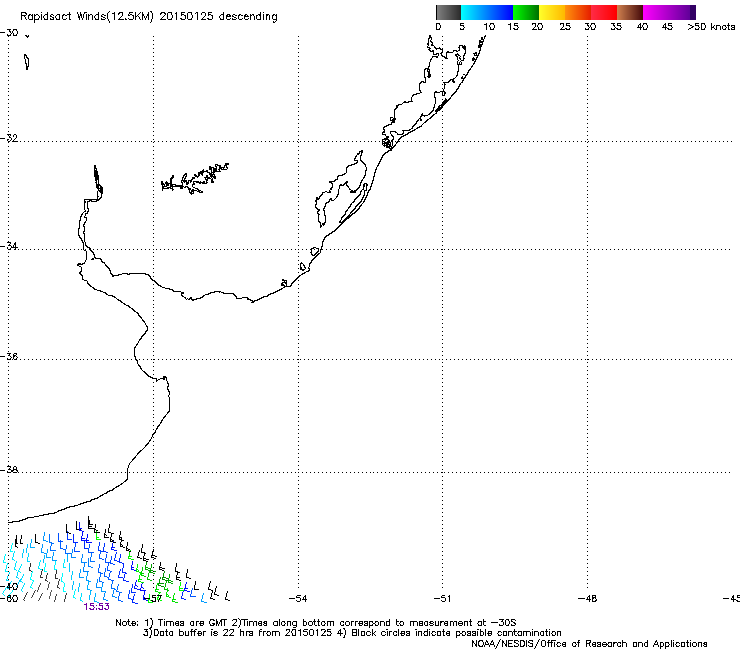The height and width of the screenshot is (650, 740).
Task: Click the 'Times are GMT' note line
Action: (316, 623)
